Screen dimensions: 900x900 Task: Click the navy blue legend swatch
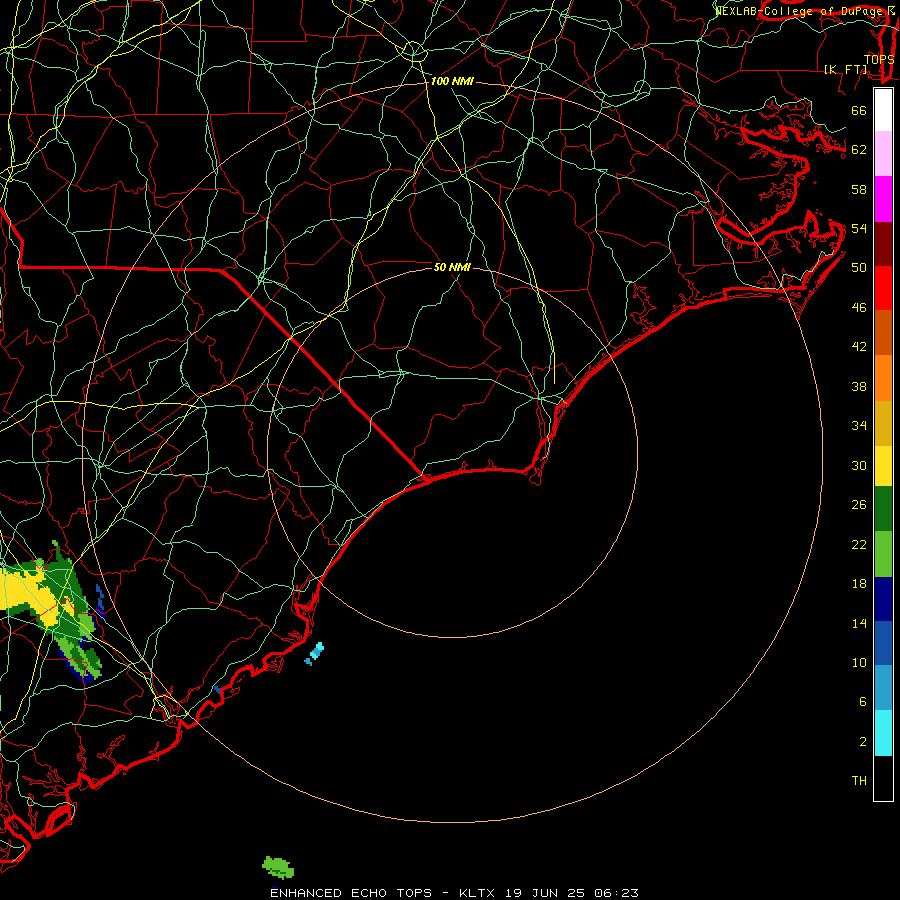(x=883, y=599)
